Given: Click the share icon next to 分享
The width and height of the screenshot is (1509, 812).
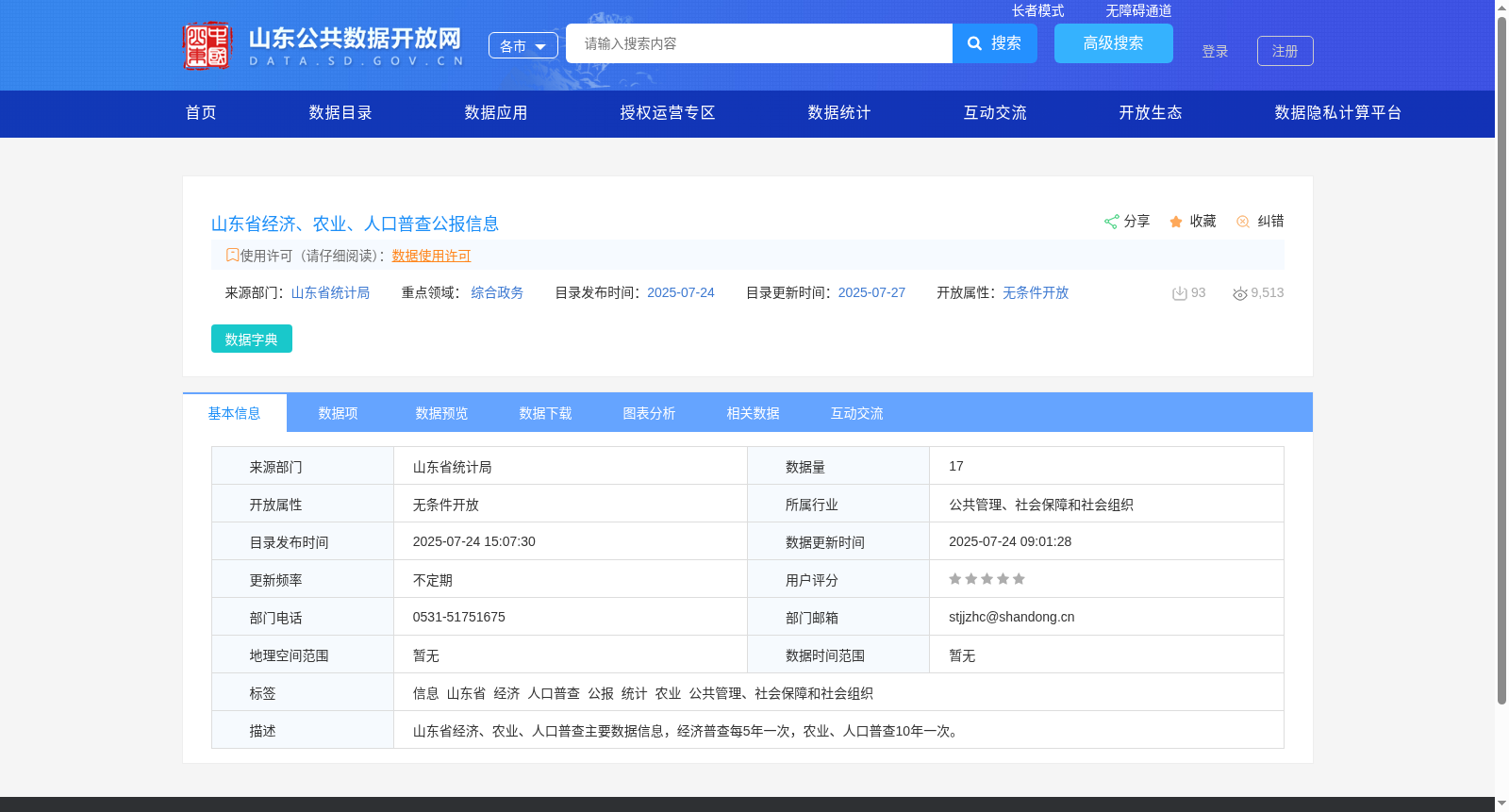Looking at the screenshot, I should [1111, 222].
